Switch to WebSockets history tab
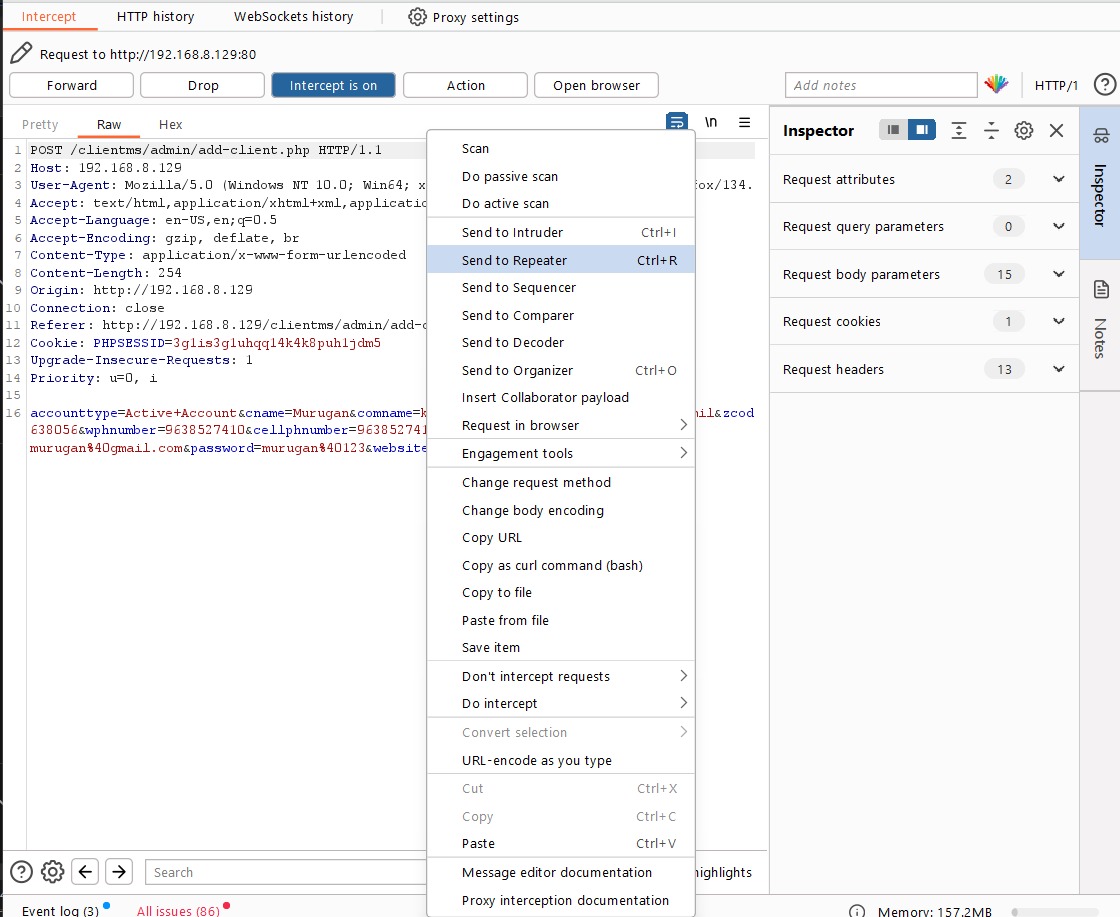1120x917 pixels. pyautogui.click(x=294, y=16)
